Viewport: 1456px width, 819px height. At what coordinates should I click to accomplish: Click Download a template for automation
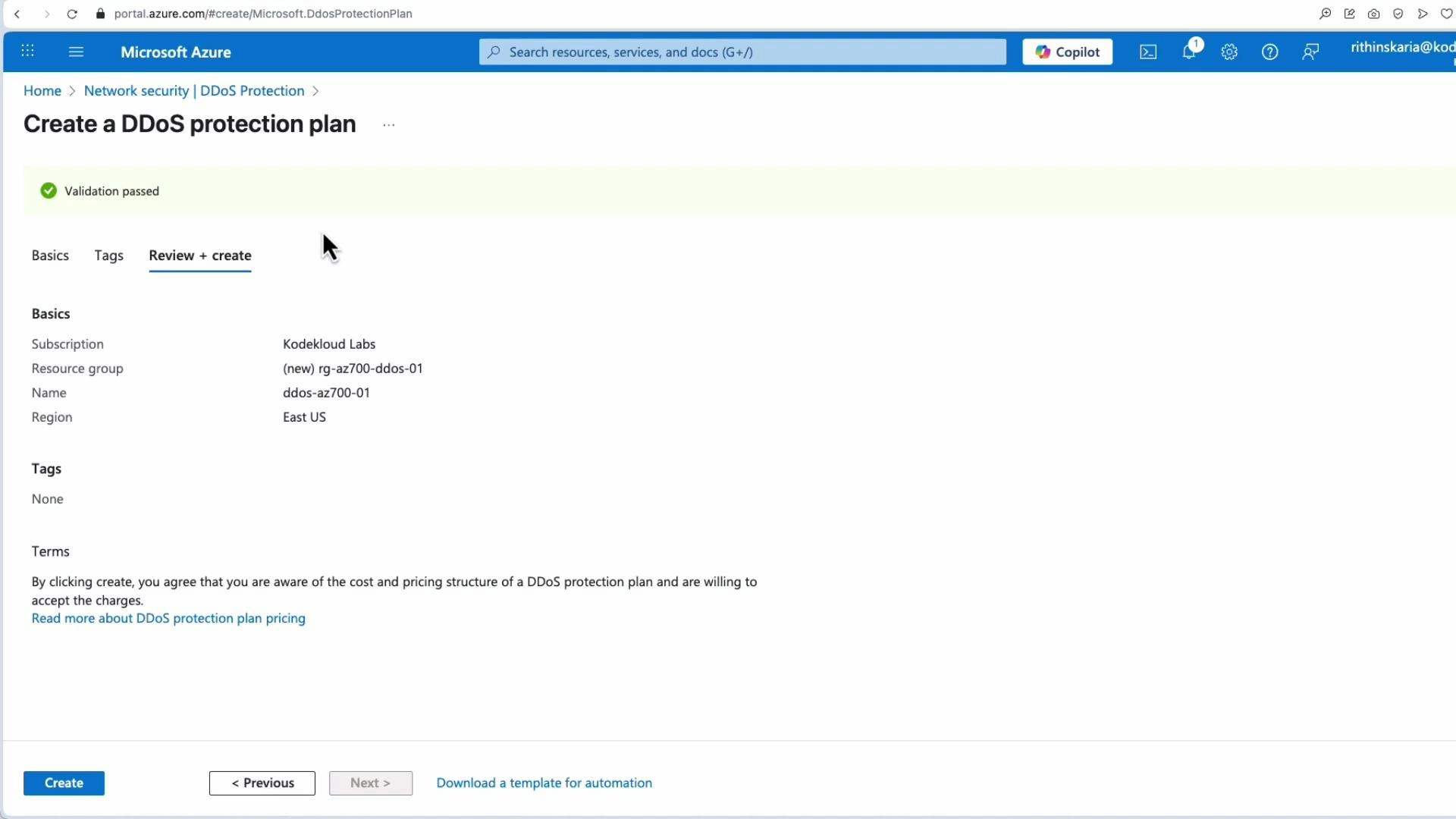(x=544, y=783)
